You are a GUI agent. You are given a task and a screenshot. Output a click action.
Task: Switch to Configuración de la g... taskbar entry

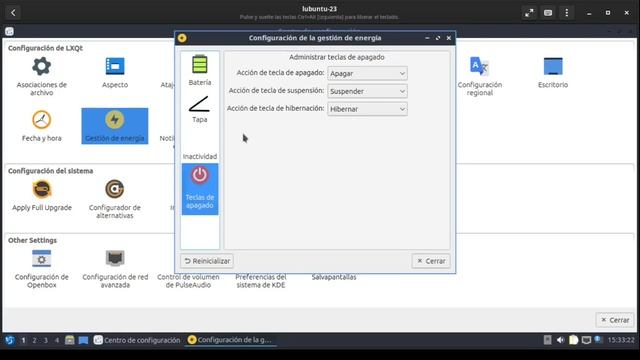tap(231, 340)
